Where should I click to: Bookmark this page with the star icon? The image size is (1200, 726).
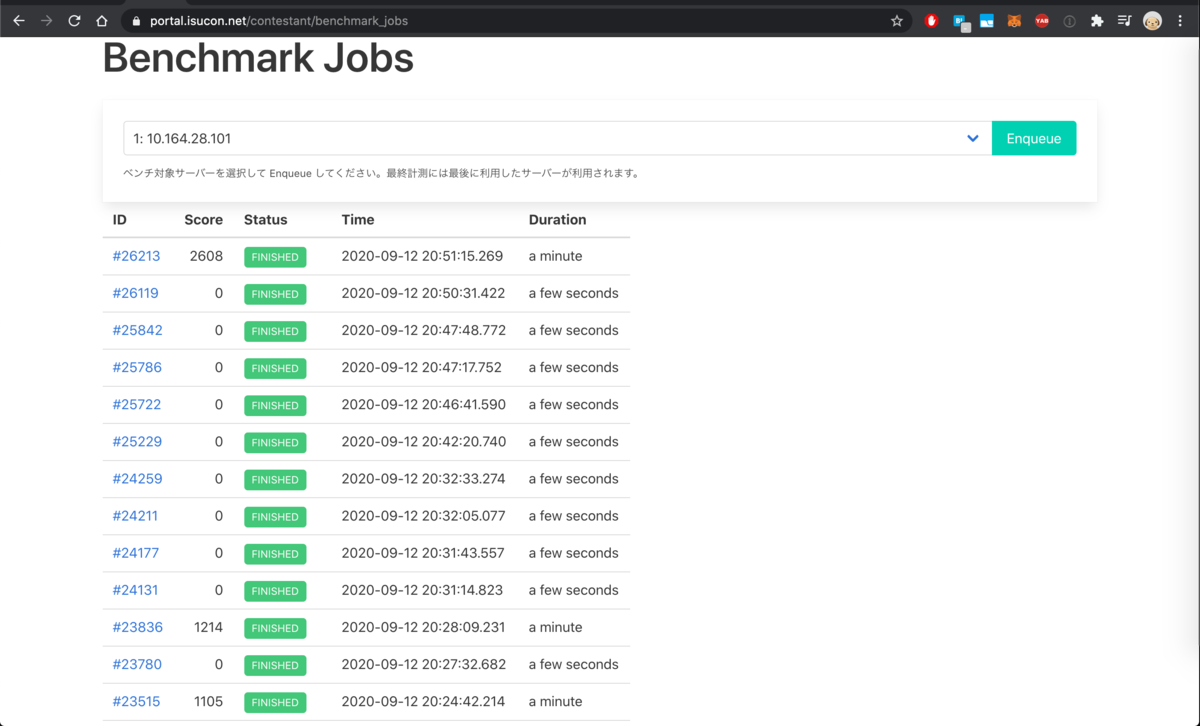pos(897,20)
